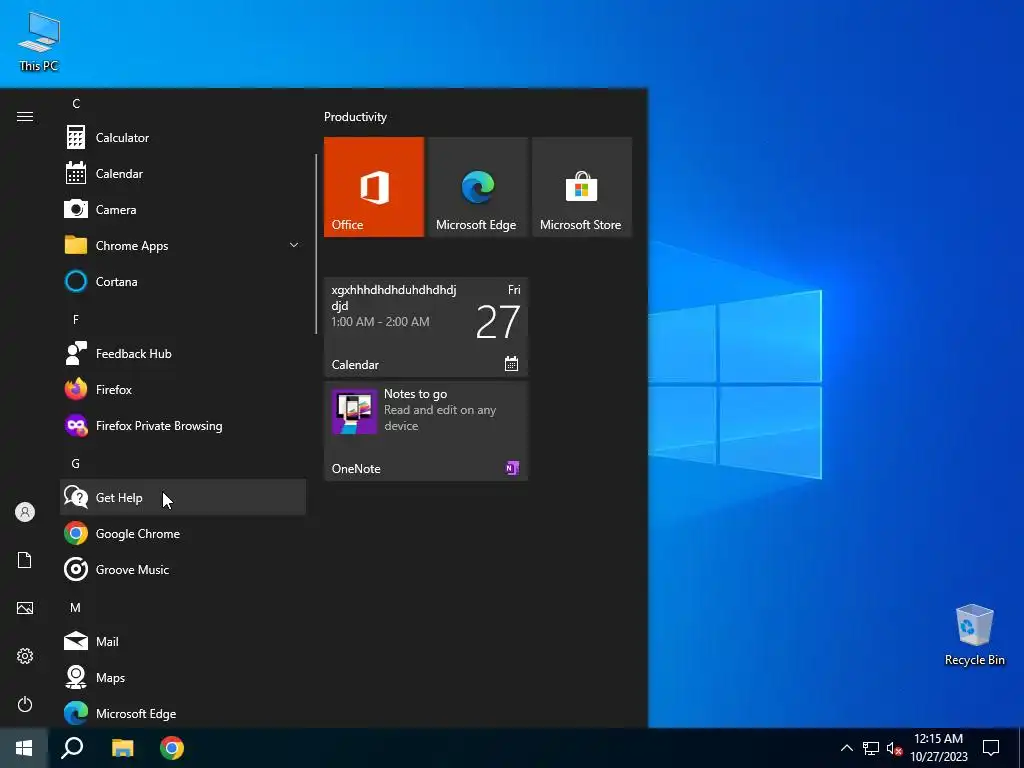The image size is (1024, 768).
Task: Select the Recycle Bin desktop icon
Action: [974, 635]
